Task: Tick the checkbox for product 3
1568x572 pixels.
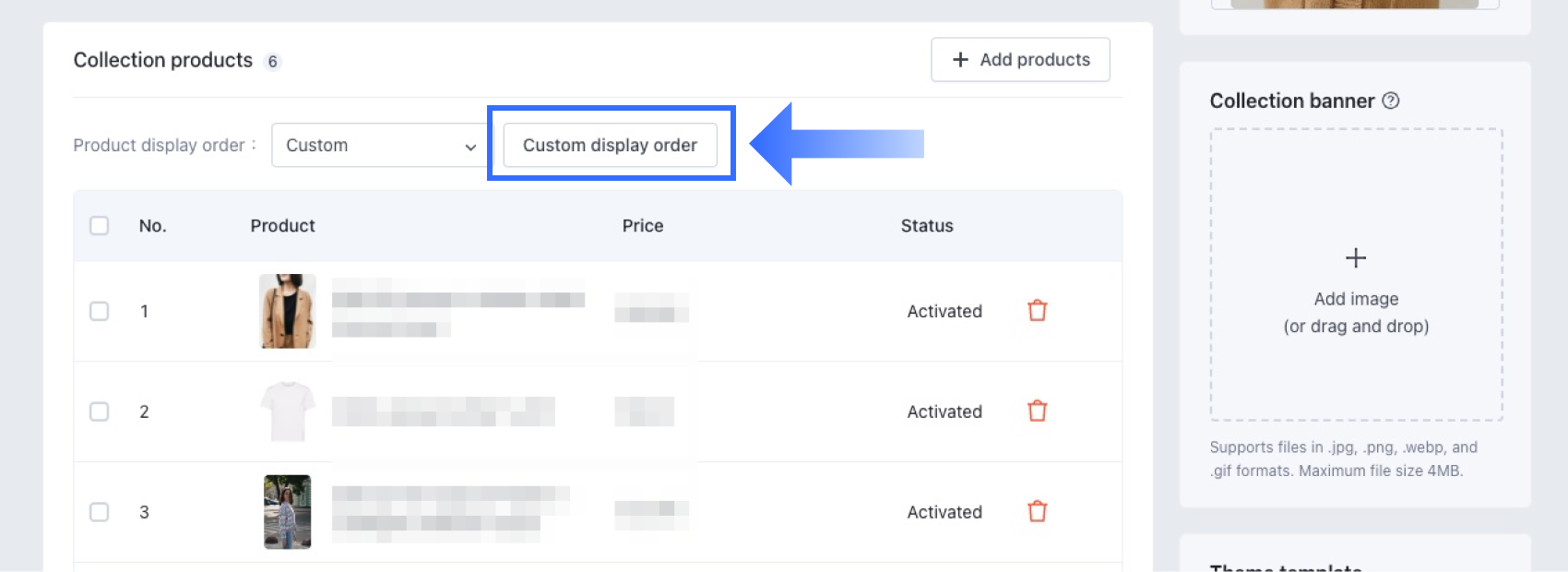Action: (100, 512)
